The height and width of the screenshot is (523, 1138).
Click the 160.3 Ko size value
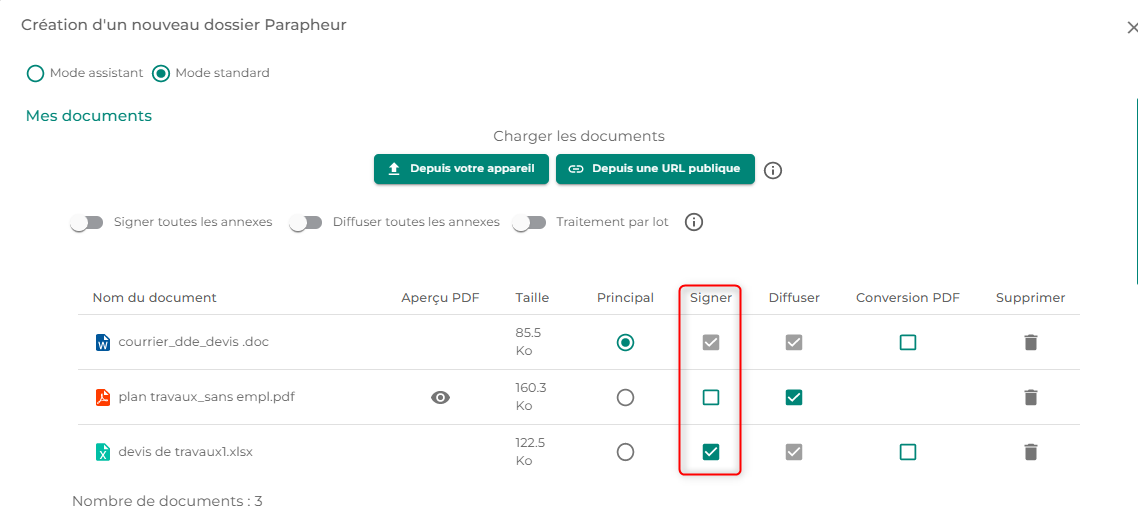[531, 397]
